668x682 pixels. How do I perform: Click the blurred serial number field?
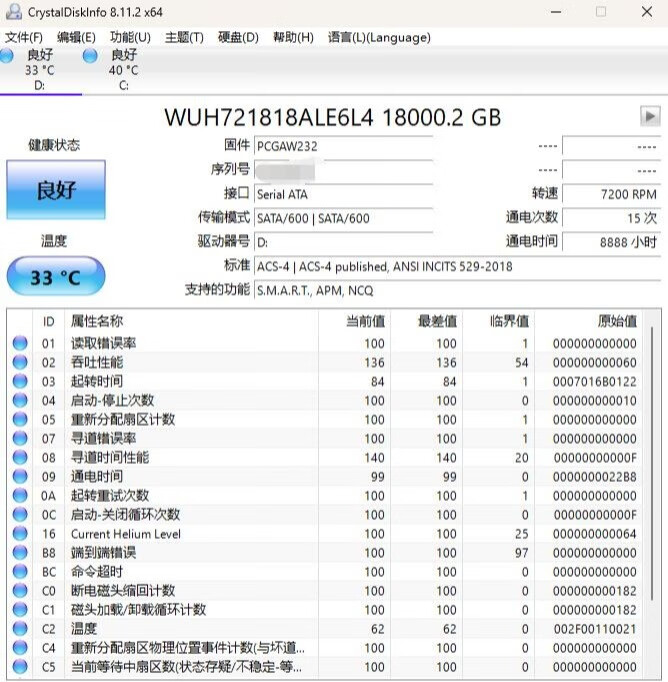pos(344,170)
